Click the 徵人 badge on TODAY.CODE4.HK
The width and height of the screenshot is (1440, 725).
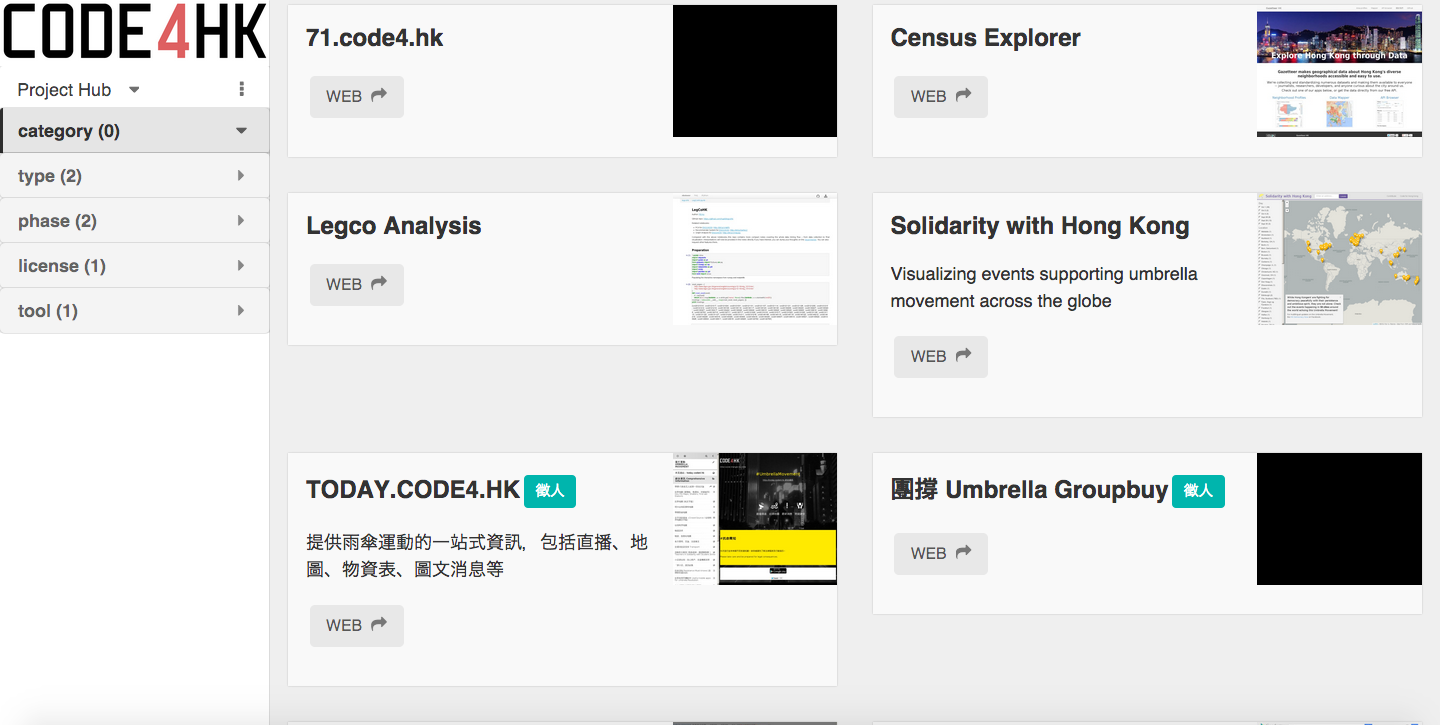pos(550,491)
